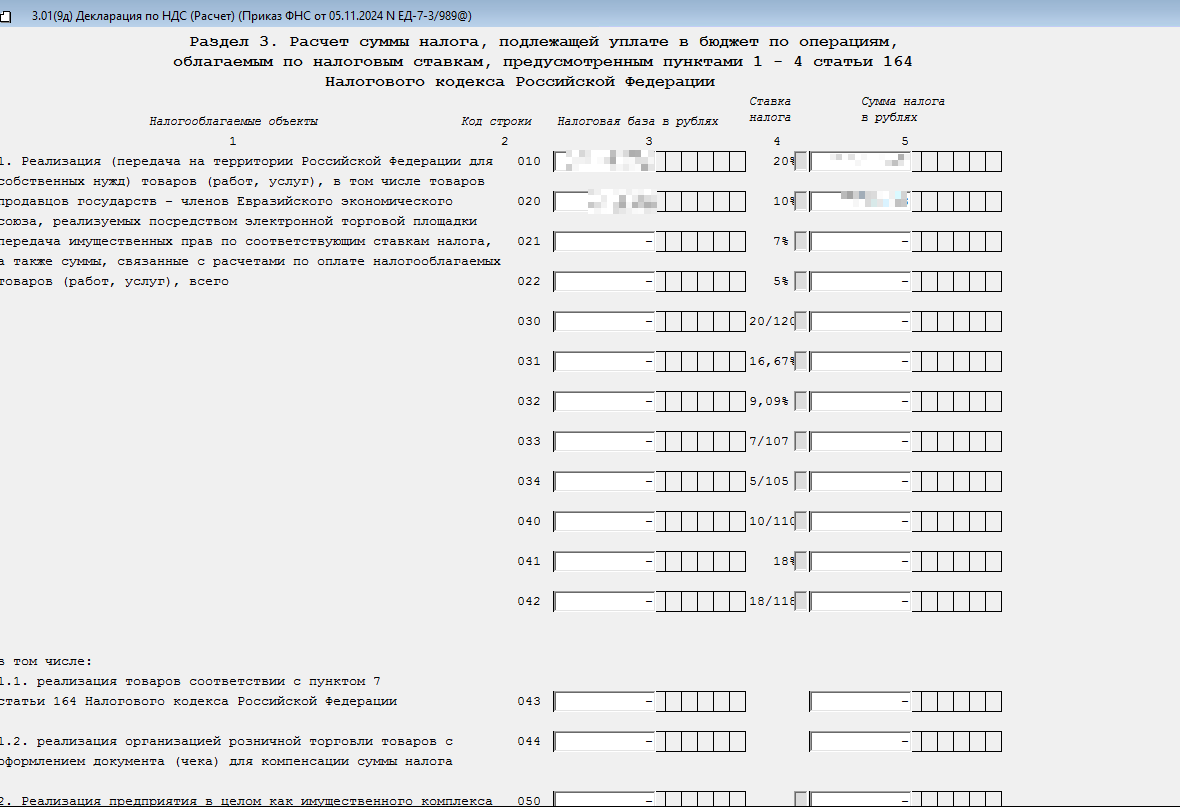
Task: Click the tax base field for line 043
Action: [x=604, y=702]
